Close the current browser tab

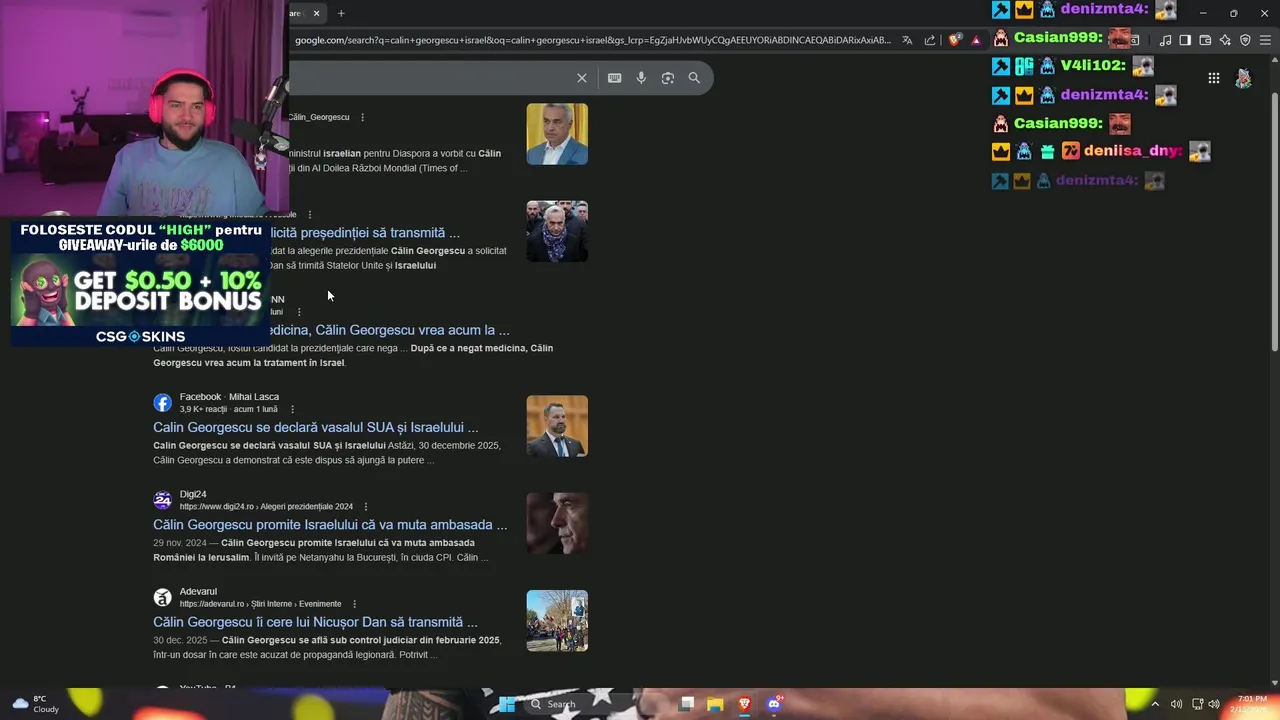316,13
